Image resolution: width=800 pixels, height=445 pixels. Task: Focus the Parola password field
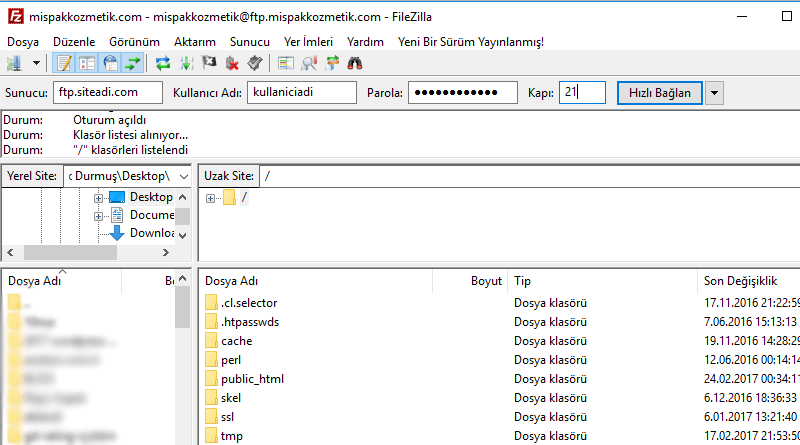point(463,92)
